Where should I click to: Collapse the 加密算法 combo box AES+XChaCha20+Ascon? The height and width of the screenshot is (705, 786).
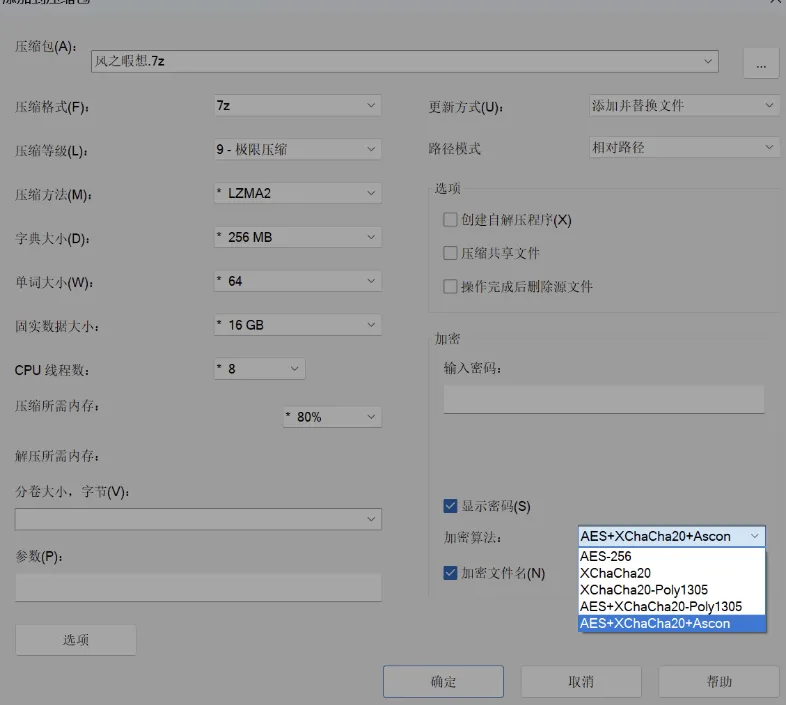[x=672, y=536]
